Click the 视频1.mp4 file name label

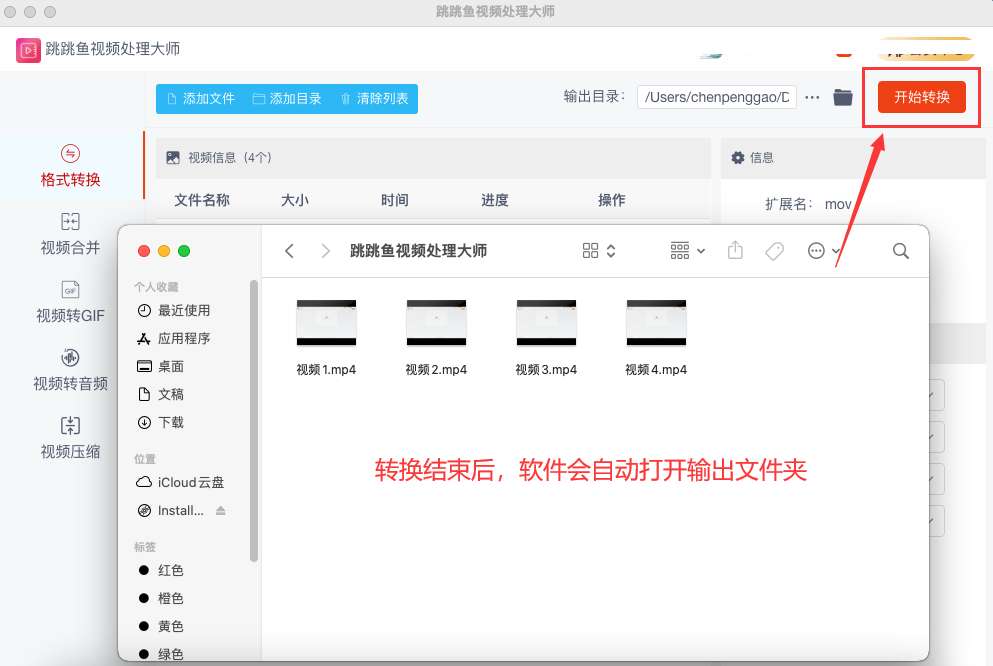tap(326, 370)
